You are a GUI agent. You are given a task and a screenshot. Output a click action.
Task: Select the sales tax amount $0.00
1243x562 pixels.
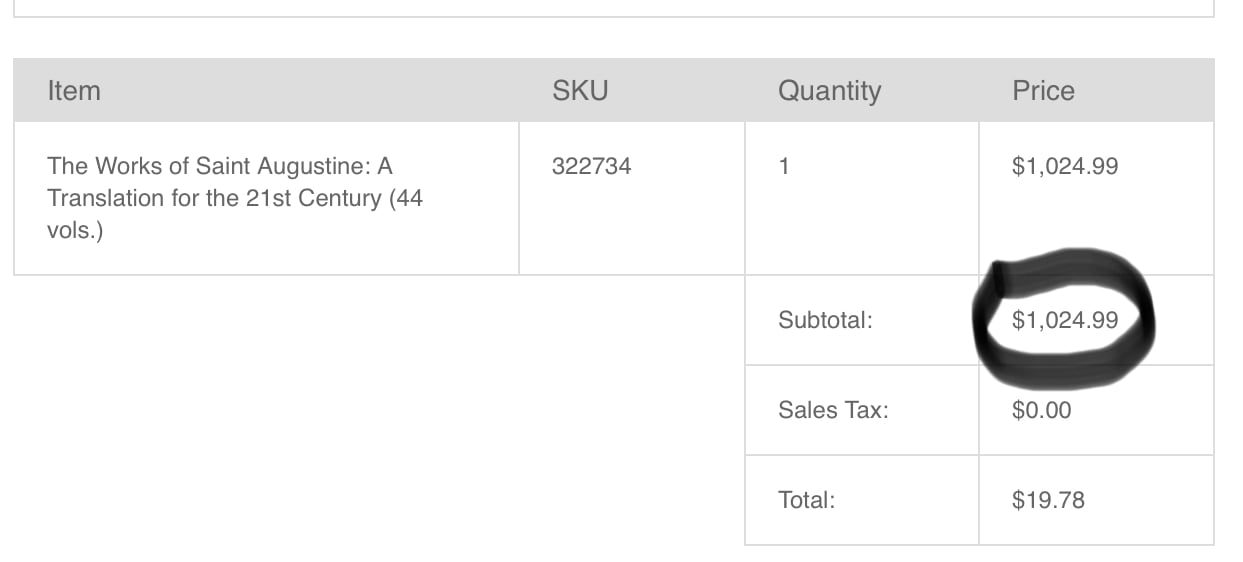coord(1041,410)
